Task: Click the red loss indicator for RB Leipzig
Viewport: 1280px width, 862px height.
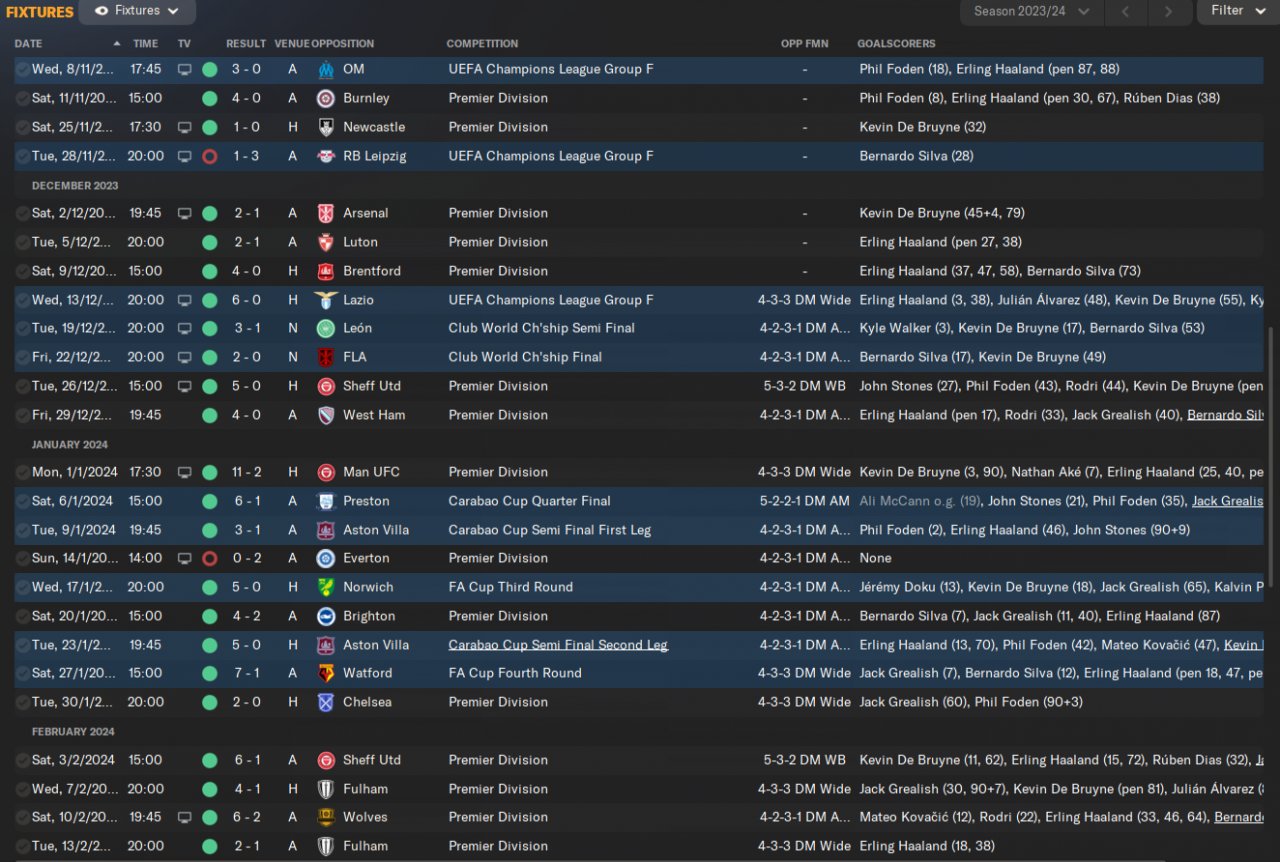Action: click(x=209, y=156)
